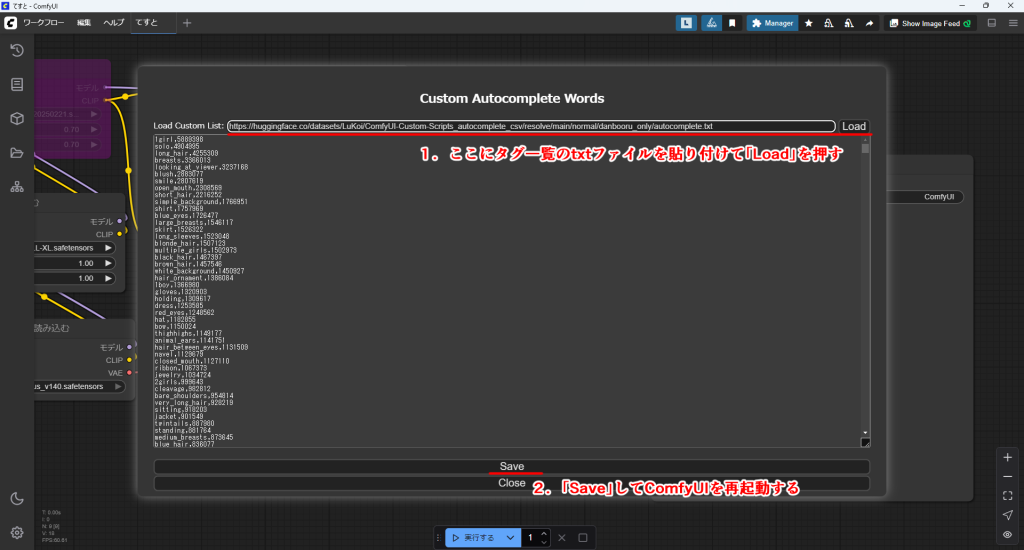This screenshot has height=550, width=1024.
Task: Open the ワークフロー menu
Action: 44,23
